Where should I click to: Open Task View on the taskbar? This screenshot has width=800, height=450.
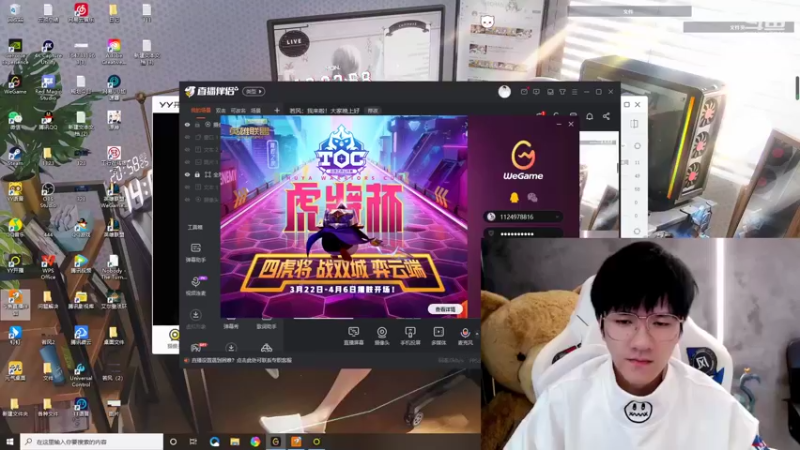(x=193, y=441)
